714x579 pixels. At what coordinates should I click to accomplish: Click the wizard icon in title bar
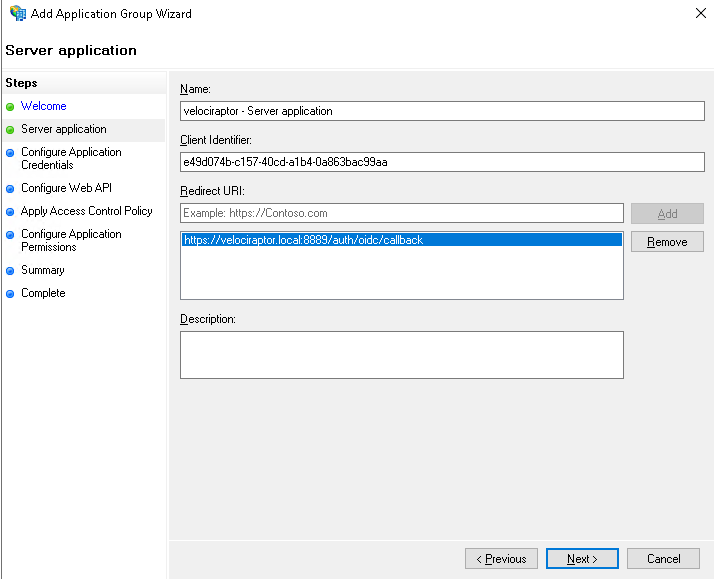[17, 14]
